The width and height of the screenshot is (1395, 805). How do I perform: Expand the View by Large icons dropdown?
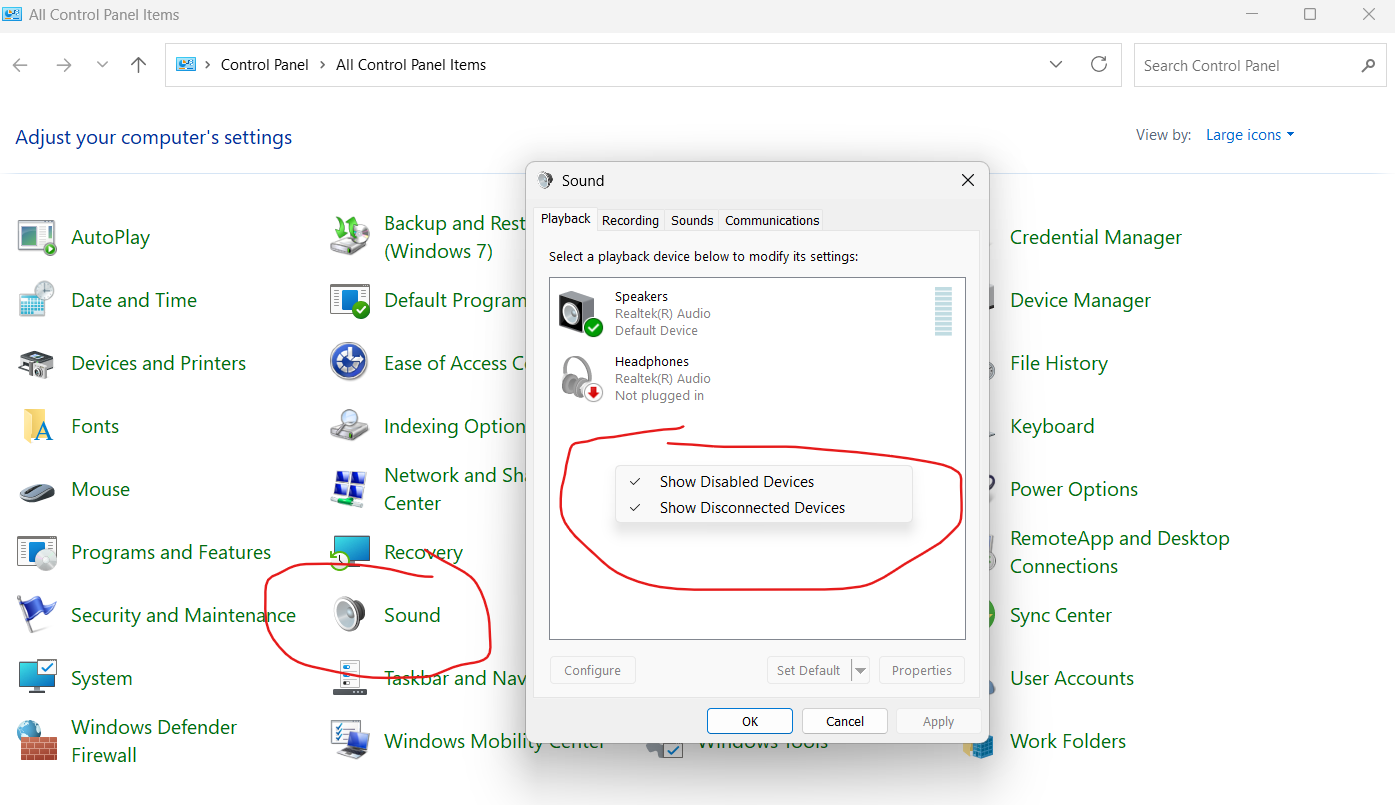tap(1250, 135)
